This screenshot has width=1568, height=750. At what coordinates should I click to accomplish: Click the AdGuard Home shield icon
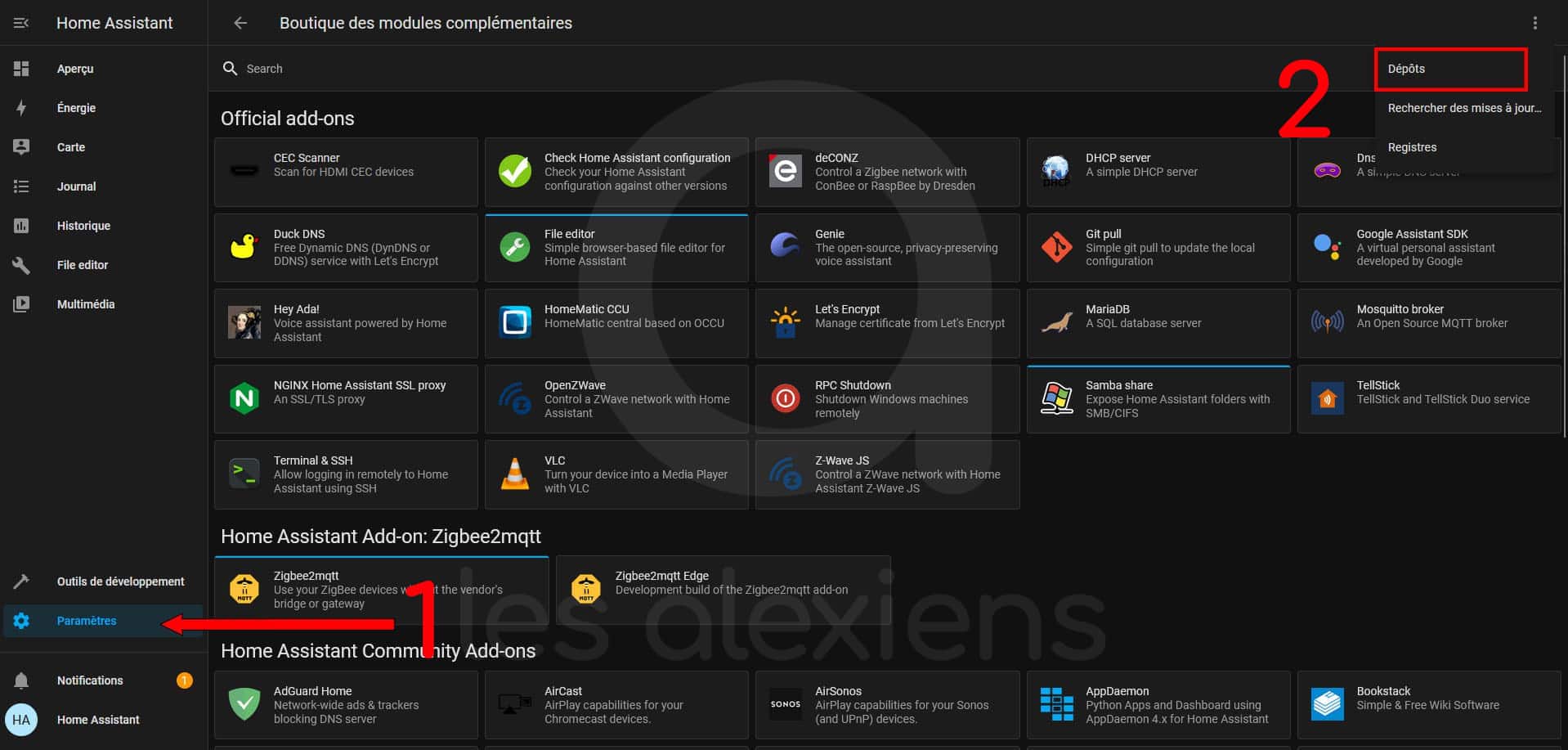click(244, 704)
